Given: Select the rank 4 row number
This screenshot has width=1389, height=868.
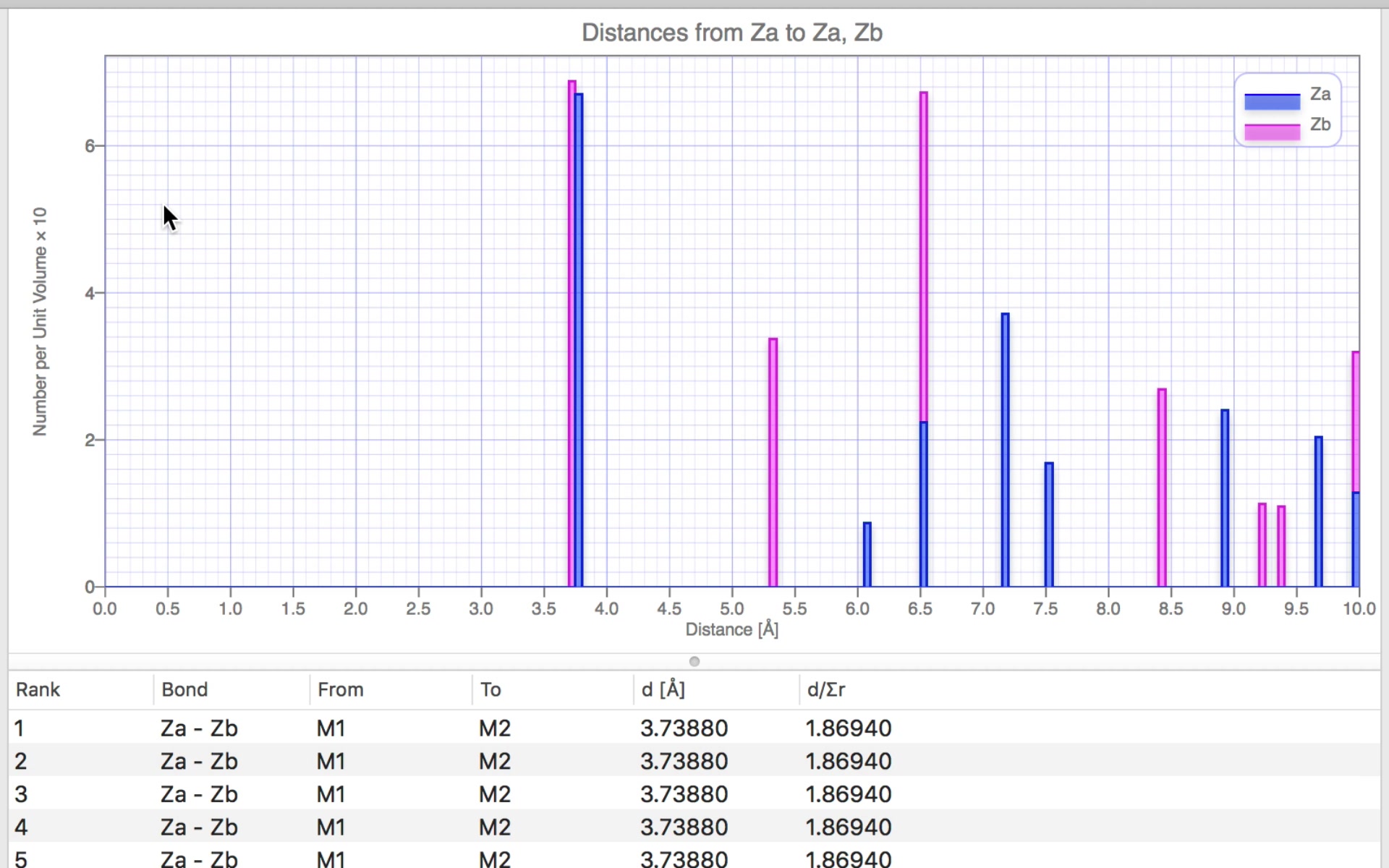Looking at the screenshot, I should tap(21, 827).
